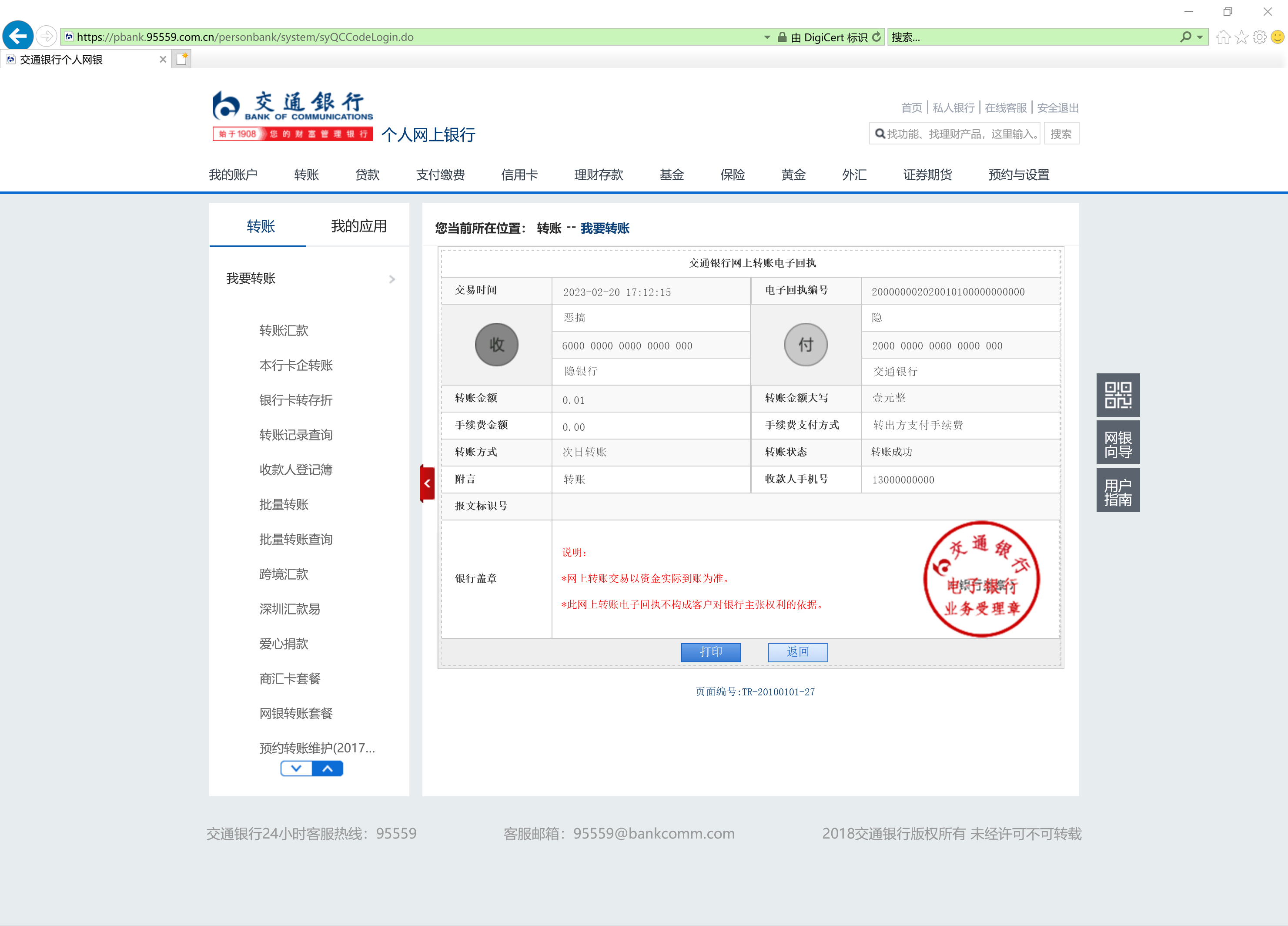Click the Bank of Communications logo
The width and height of the screenshot is (1288, 926).
click(292, 115)
